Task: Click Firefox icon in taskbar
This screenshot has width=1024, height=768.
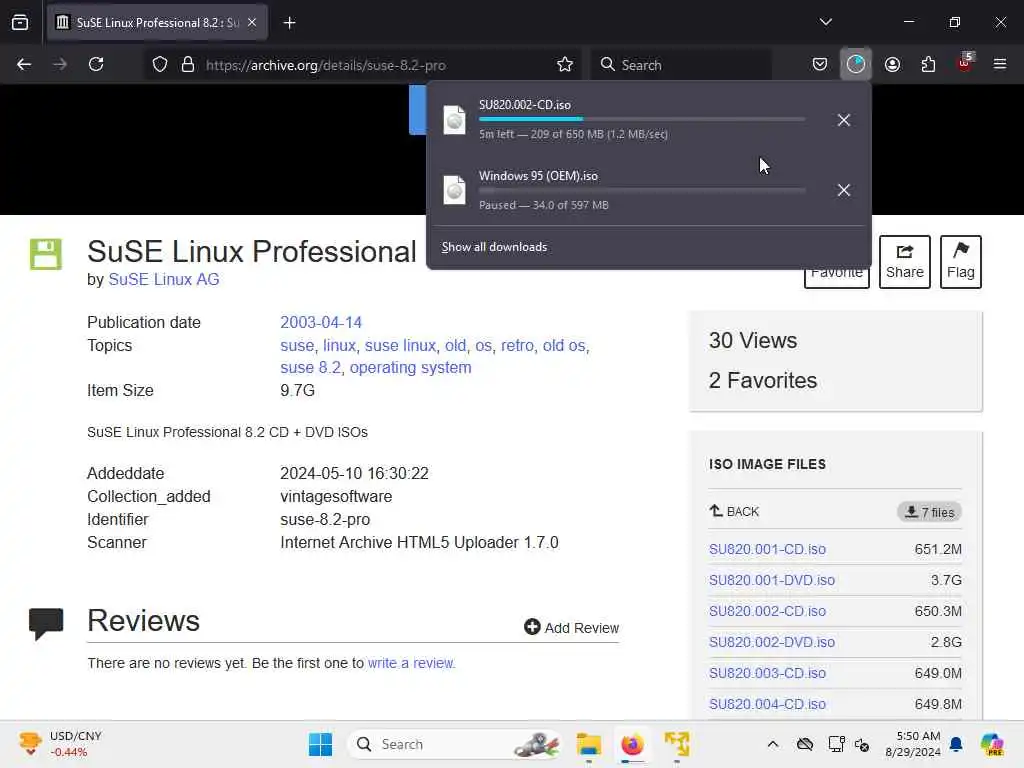Action: tap(632, 744)
